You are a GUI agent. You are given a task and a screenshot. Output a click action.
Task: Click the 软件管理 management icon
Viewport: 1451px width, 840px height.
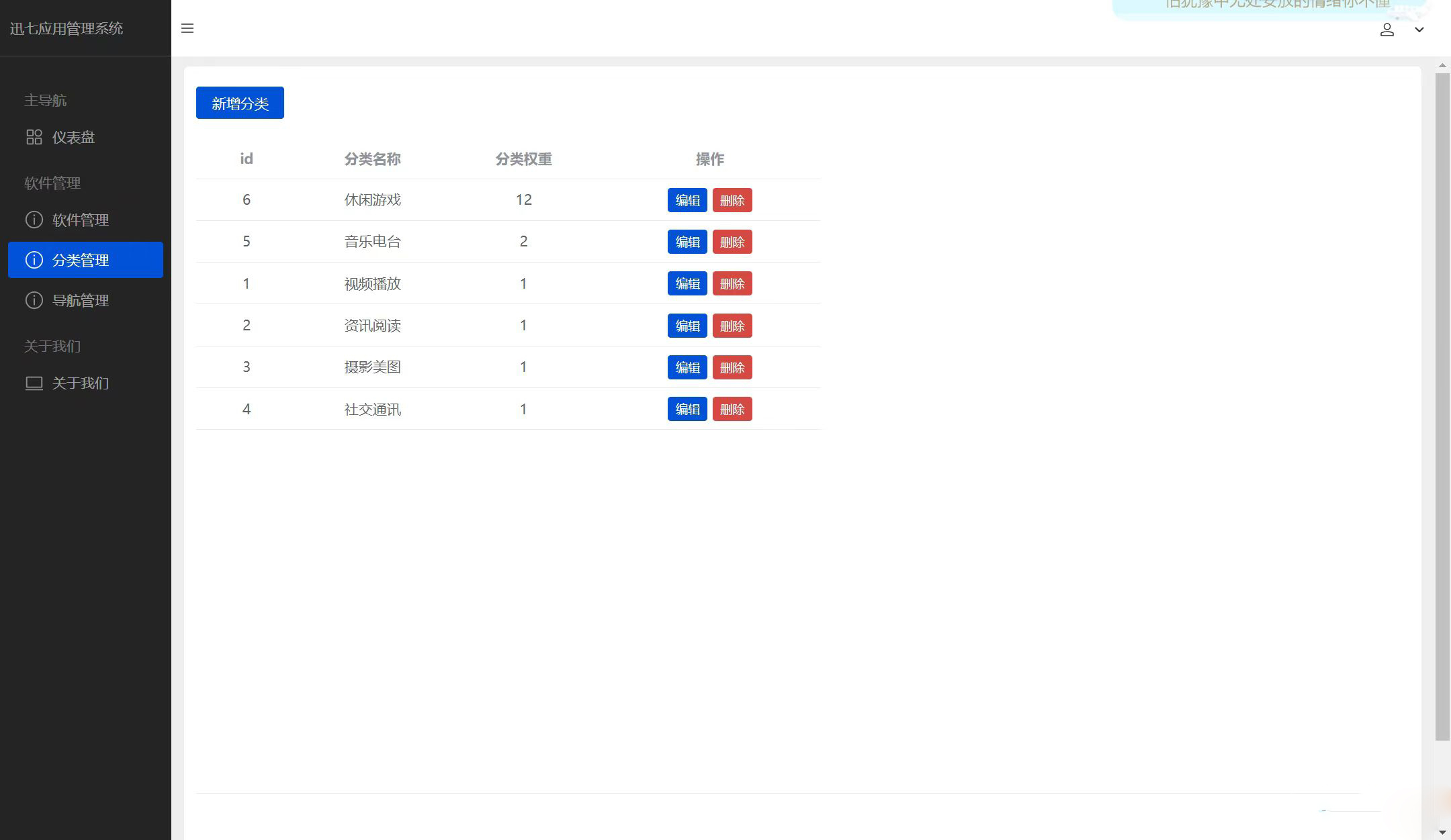click(33, 219)
